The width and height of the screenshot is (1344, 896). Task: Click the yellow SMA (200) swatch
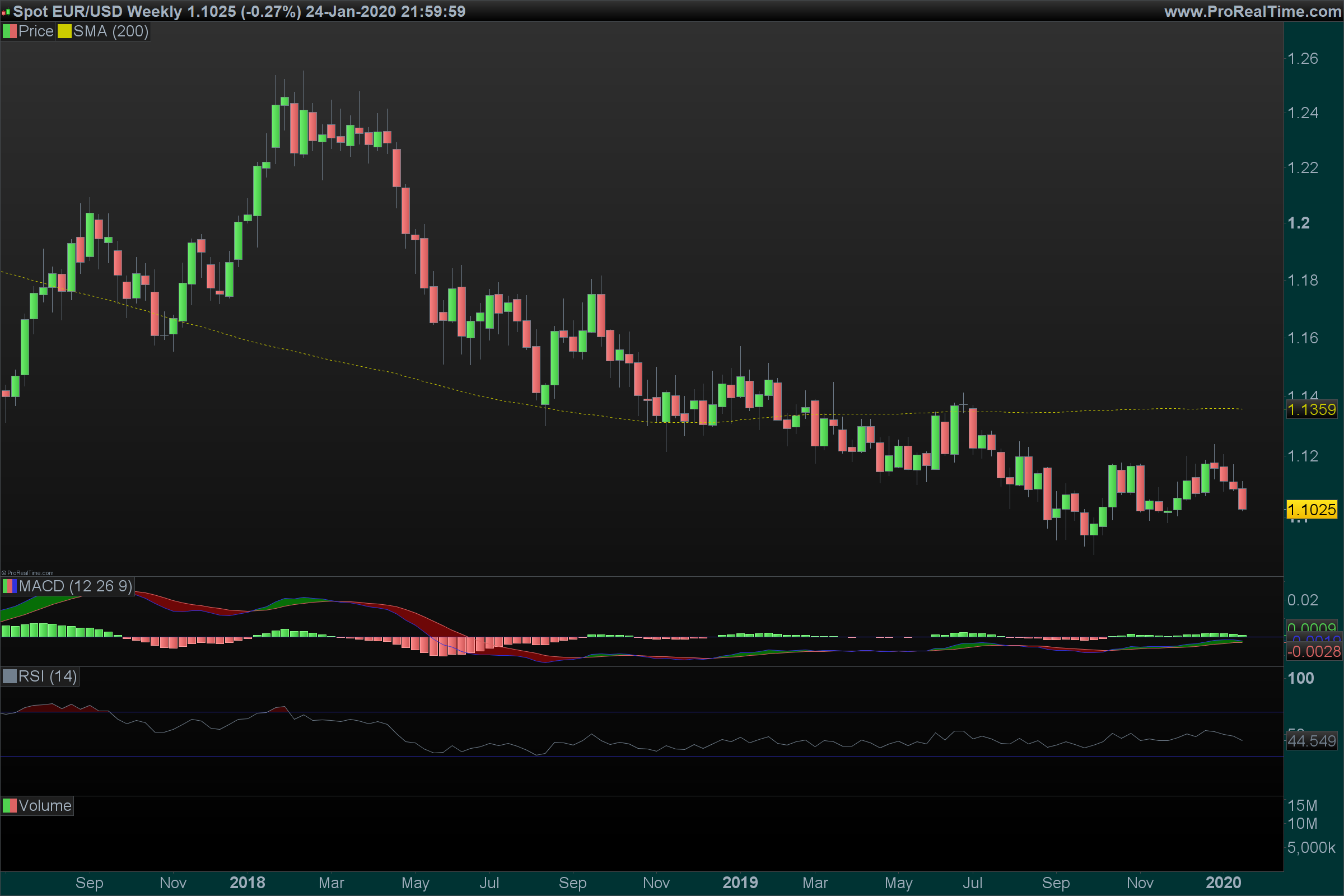point(64,31)
